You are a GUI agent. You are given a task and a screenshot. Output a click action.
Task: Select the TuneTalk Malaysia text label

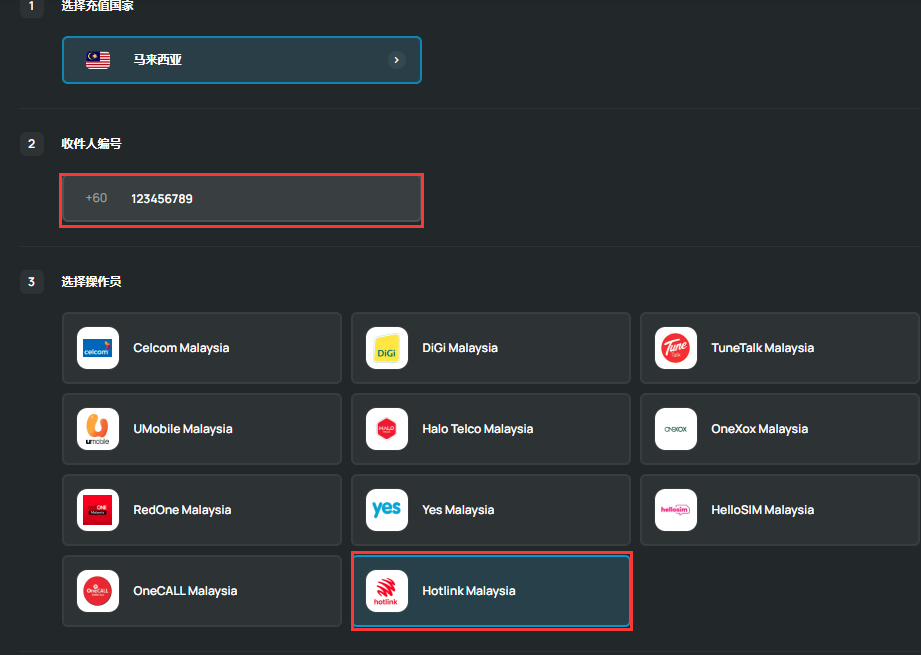[x=762, y=348]
